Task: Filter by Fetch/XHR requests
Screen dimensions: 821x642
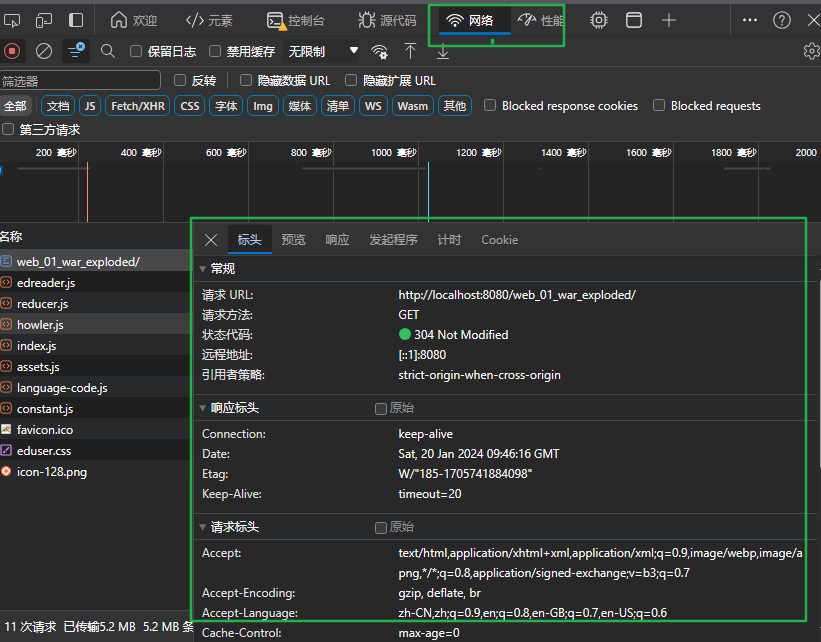Action: click(138, 106)
